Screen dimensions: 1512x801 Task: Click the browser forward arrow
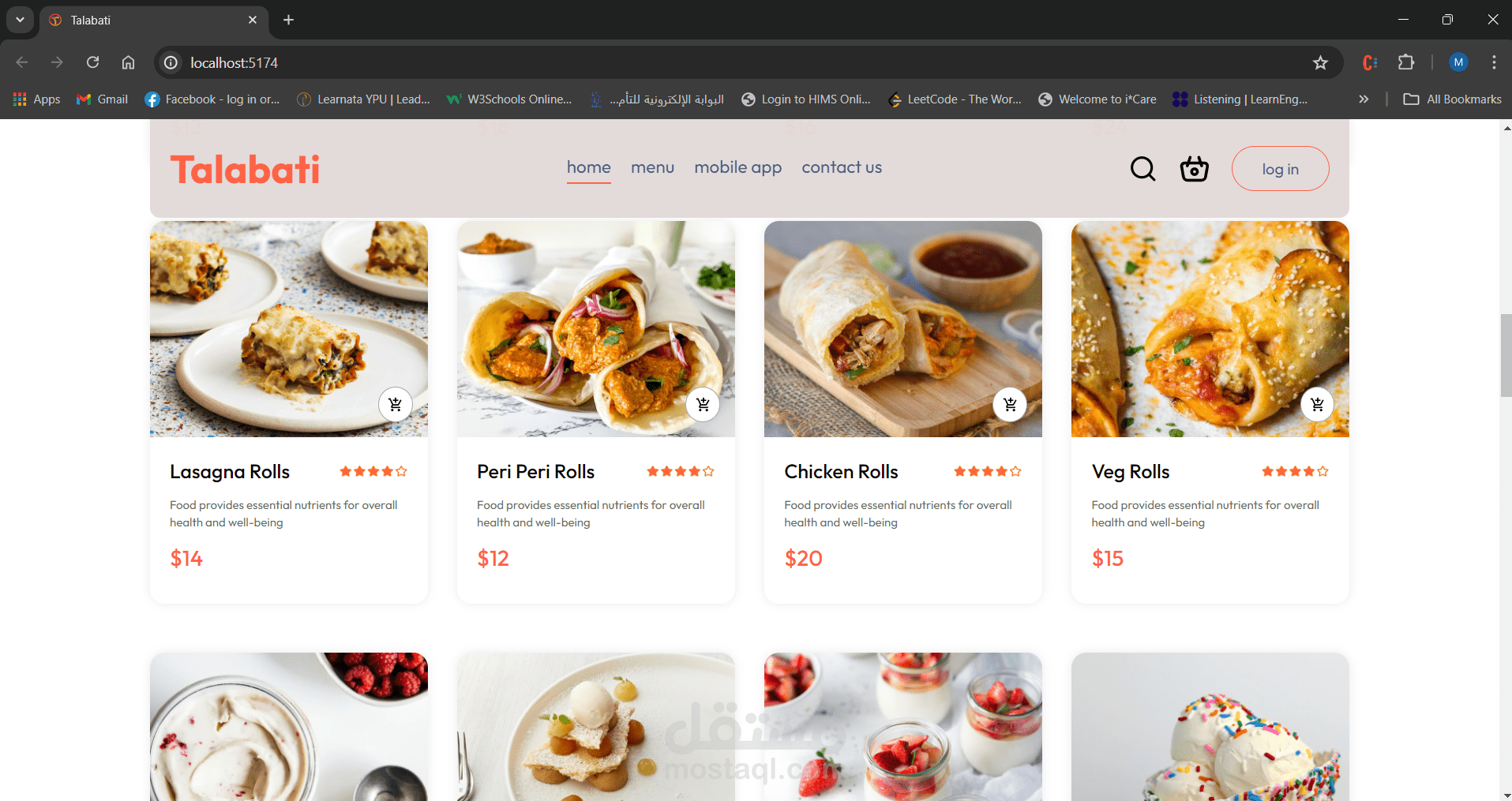tap(57, 62)
